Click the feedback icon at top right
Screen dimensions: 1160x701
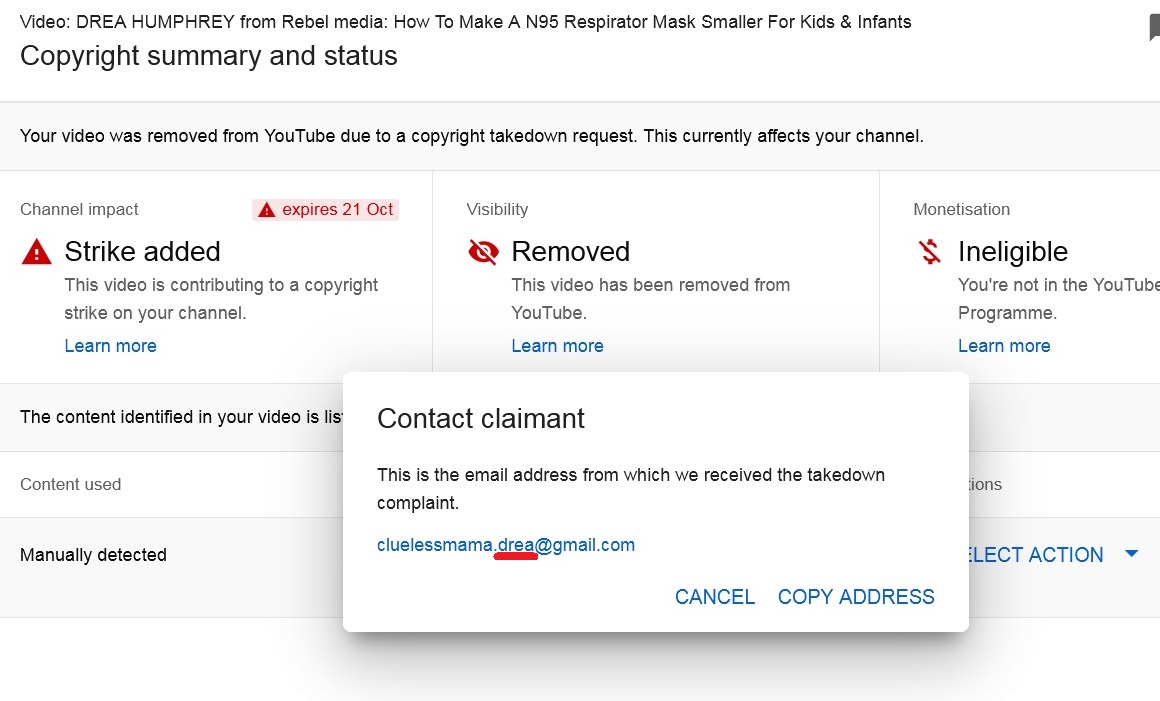click(1154, 28)
